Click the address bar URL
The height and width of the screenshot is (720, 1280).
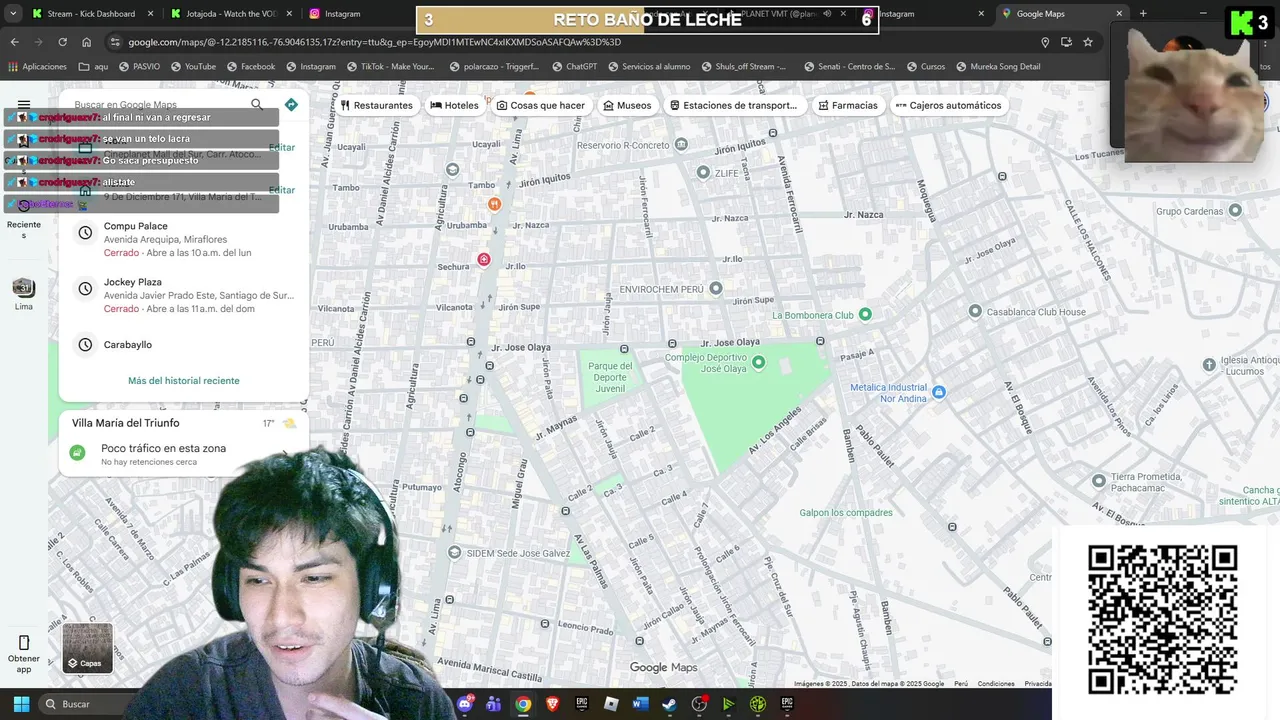[374, 42]
